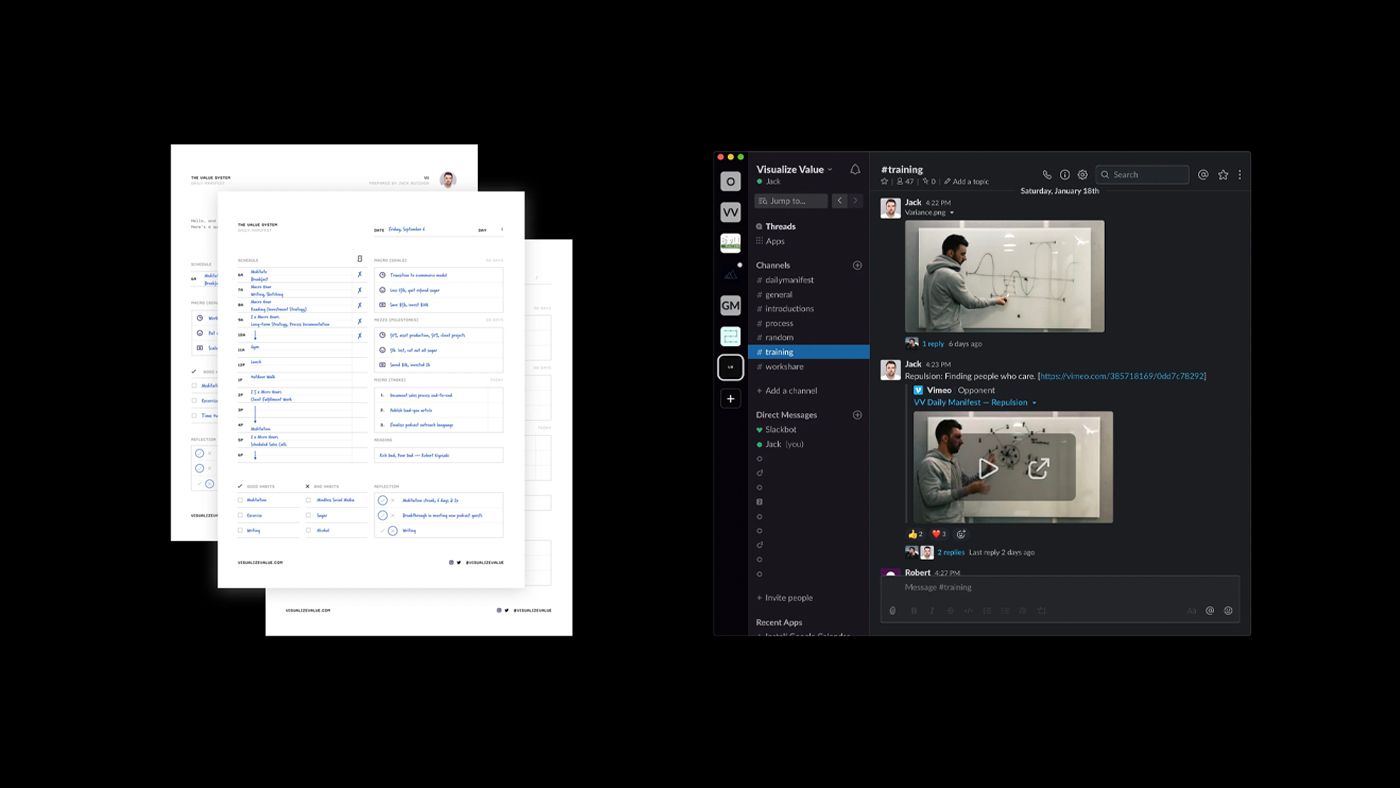Collapse the VV Daily Manifest Vimeo preview

tap(1034, 403)
